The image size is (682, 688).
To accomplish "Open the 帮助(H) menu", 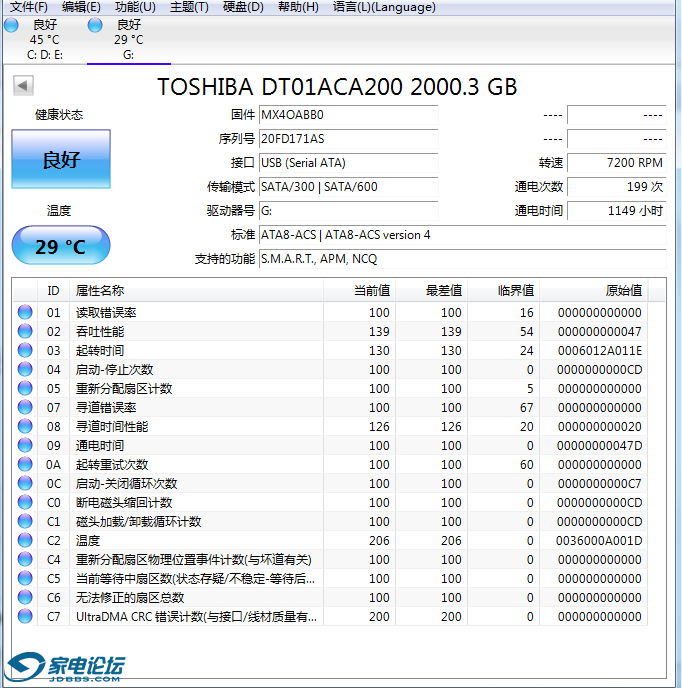I will (x=298, y=7).
